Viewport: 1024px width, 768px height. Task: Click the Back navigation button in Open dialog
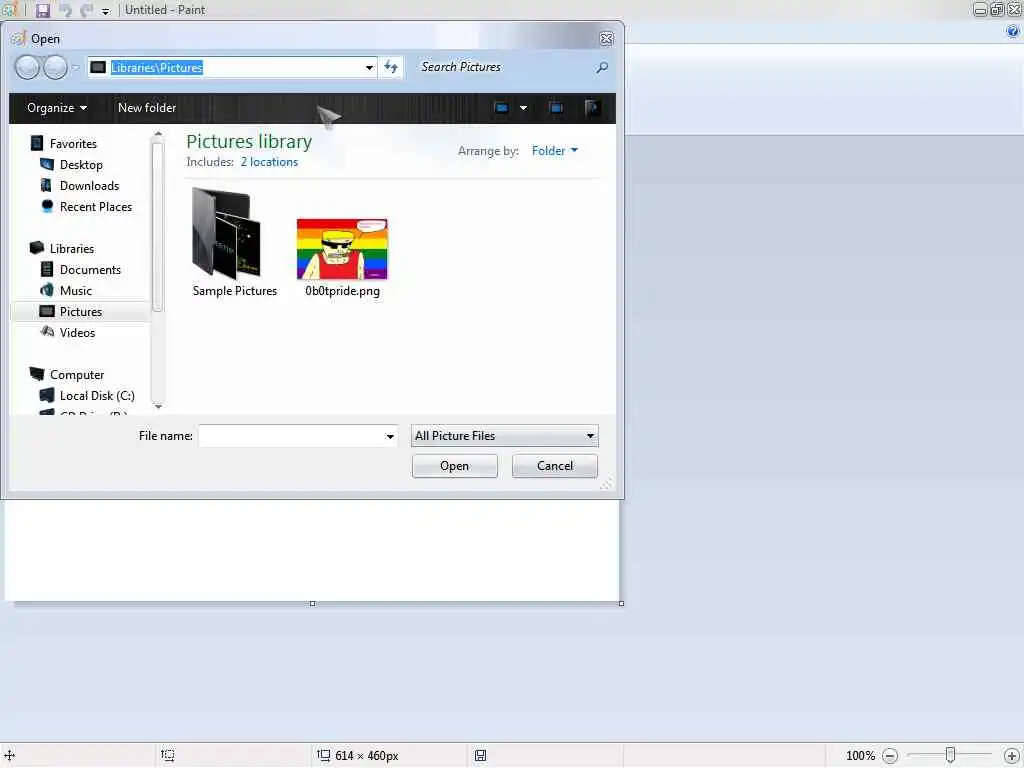coord(27,67)
